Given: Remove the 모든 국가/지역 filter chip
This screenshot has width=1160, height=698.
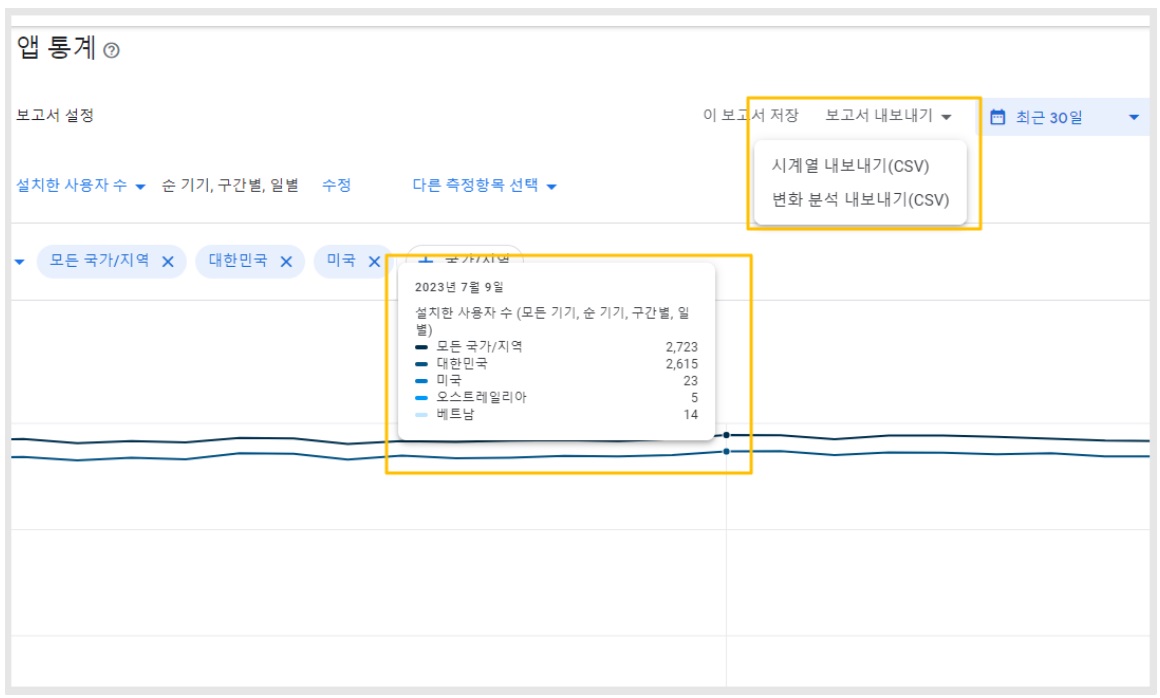Looking at the screenshot, I should click(168, 262).
